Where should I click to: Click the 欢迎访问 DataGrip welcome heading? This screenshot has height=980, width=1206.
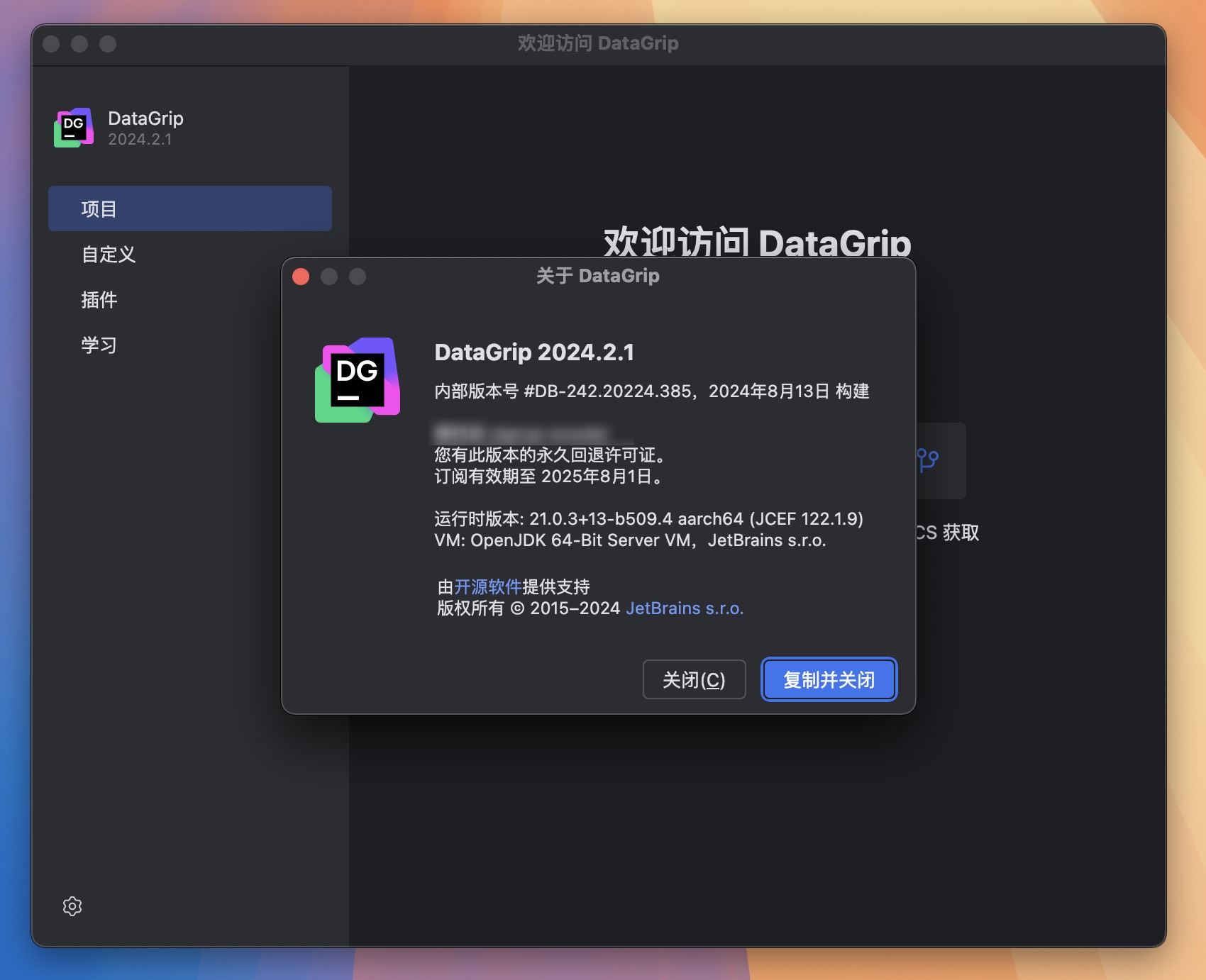tap(757, 243)
